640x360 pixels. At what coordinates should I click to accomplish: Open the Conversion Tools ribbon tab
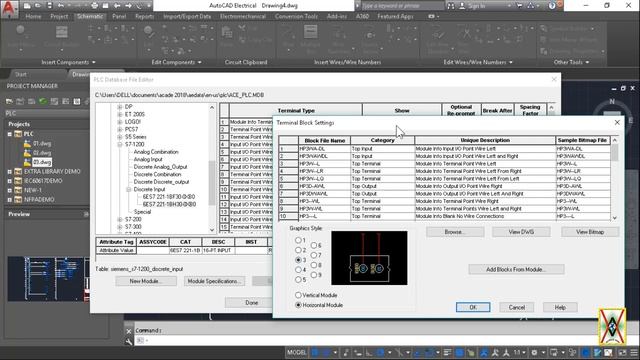[x=296, y=16]
